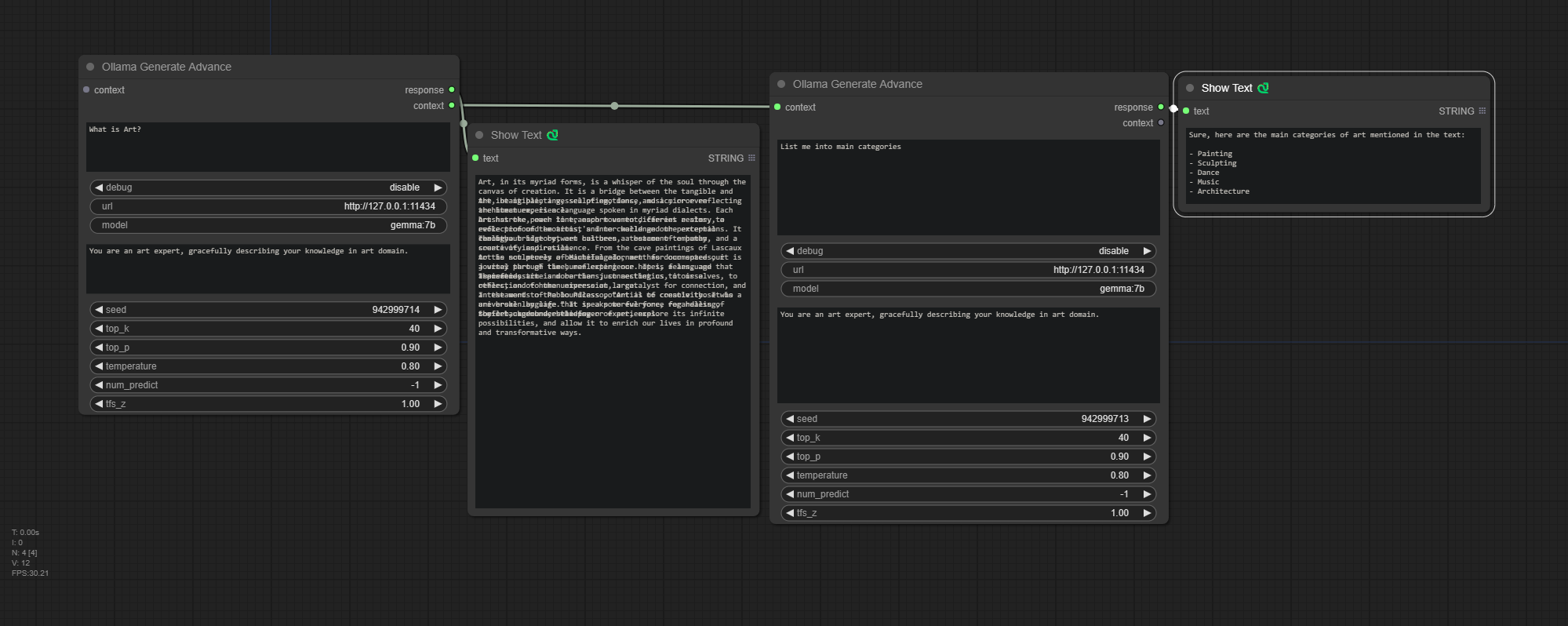Collapse the right Ollama Generate Advance node dot
This screenshot has width=1568, height=626.
[x=781, y=84]
